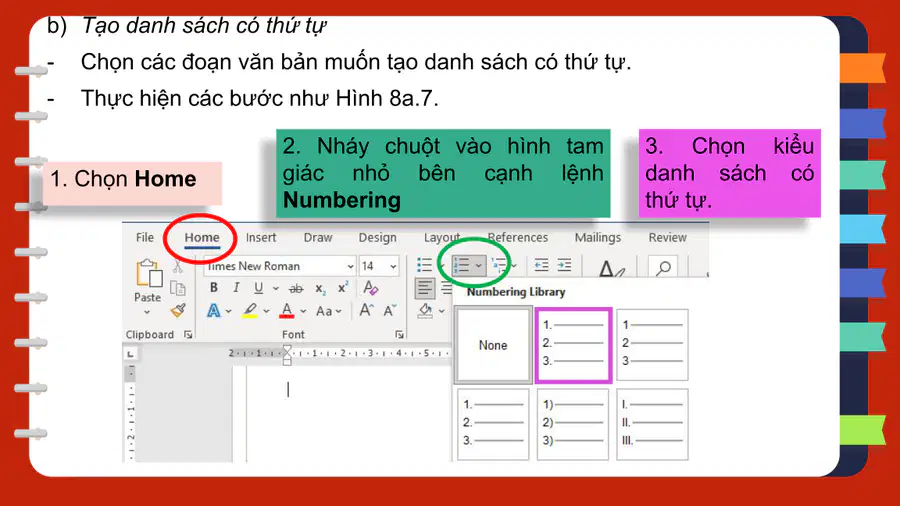Expand the underline style arrow
The width and height of the screenshot is (900, 506).
click(x=276, y=288)
